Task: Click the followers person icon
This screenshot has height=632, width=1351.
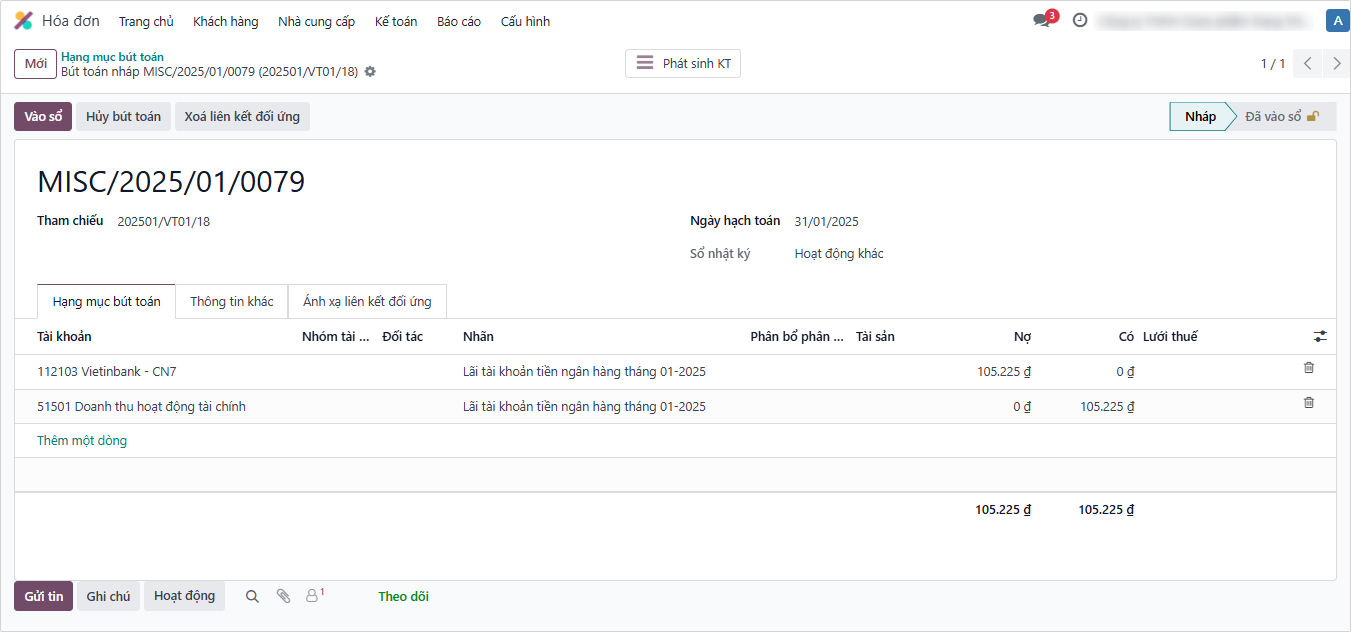Action: point(313,596)
